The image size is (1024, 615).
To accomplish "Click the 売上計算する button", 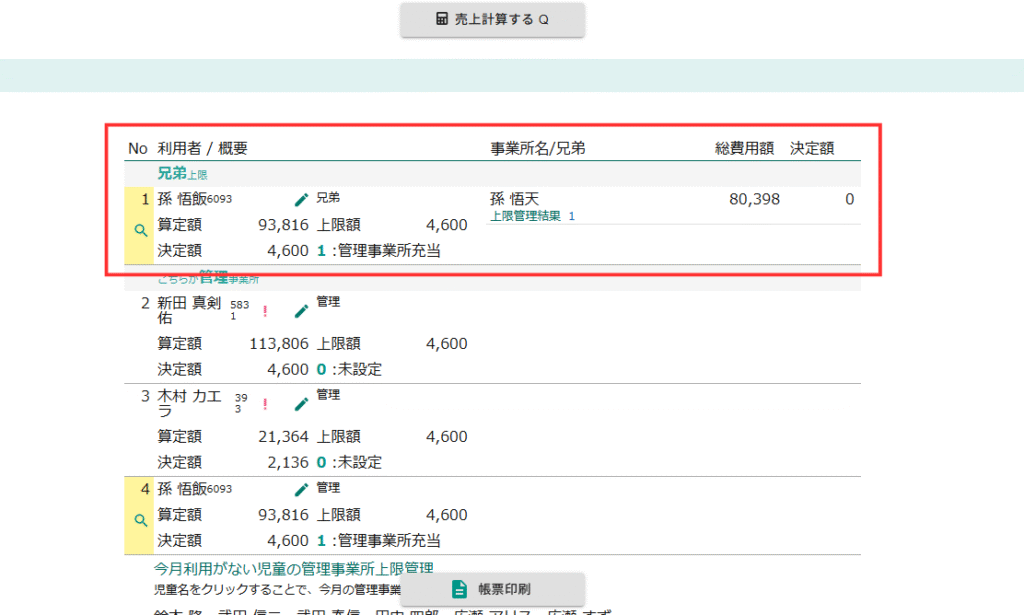I will [492, 20].
